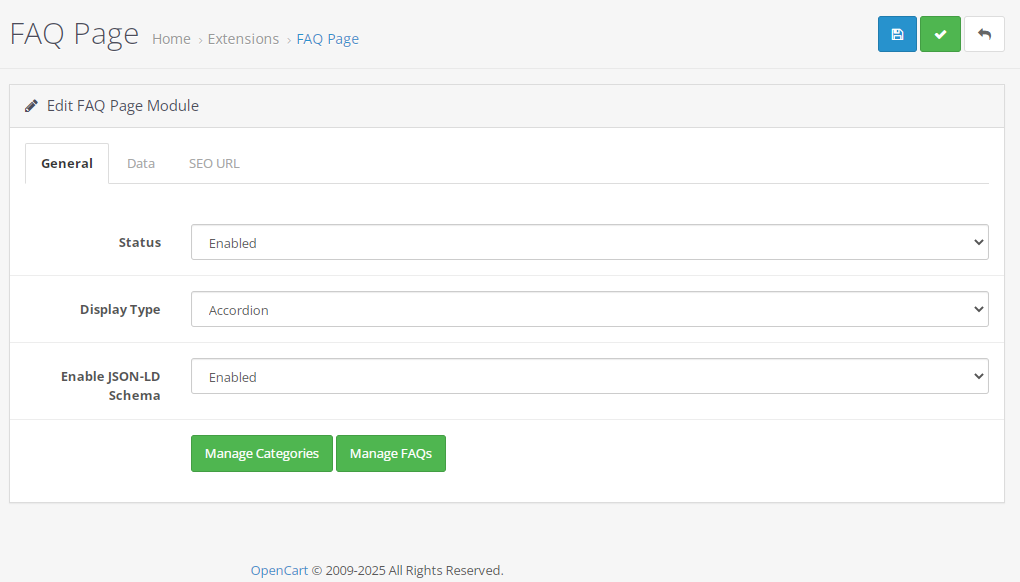Click the blue floppy-disk save icon
Image resolution: width=1020 pixels, height=582 pixels.
pos(897,34)
